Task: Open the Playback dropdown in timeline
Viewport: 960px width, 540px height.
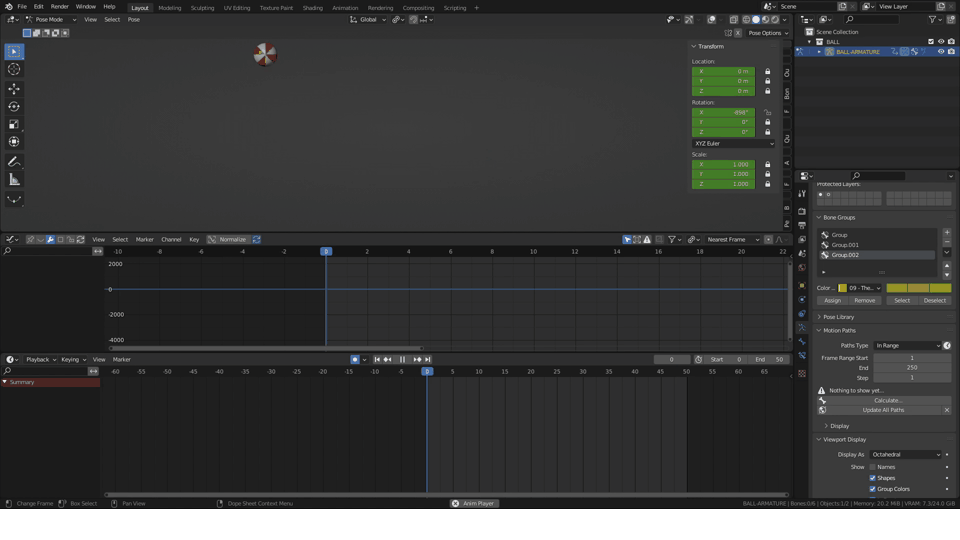Action: 40,359
